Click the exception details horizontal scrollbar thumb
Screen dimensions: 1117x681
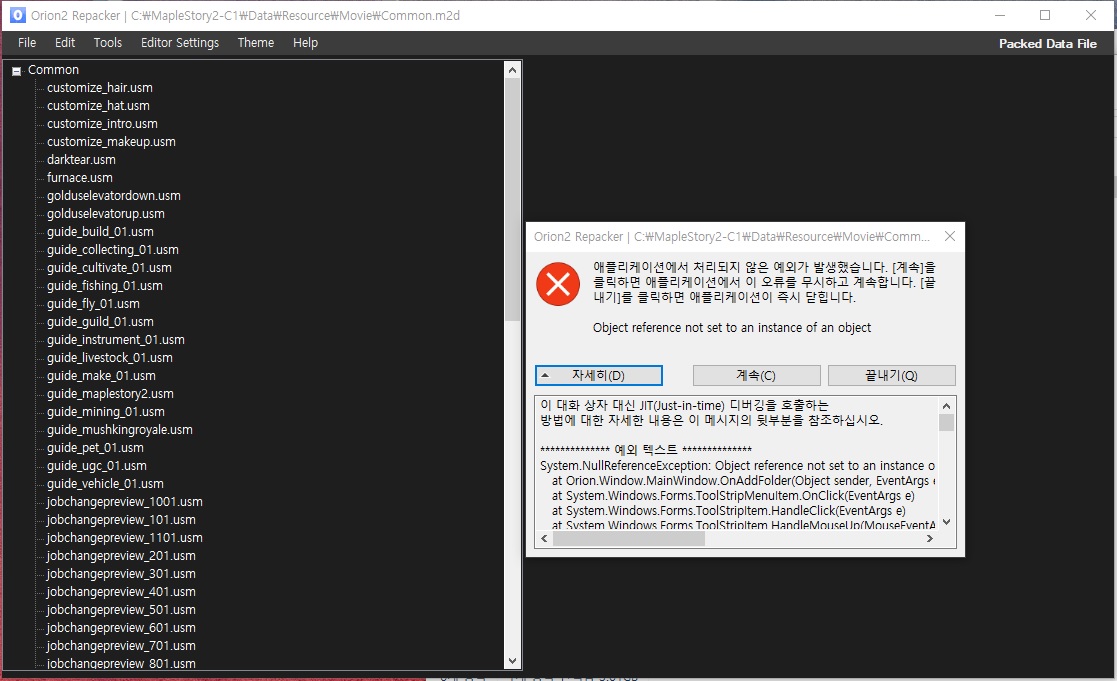click(x=629, y=539)
